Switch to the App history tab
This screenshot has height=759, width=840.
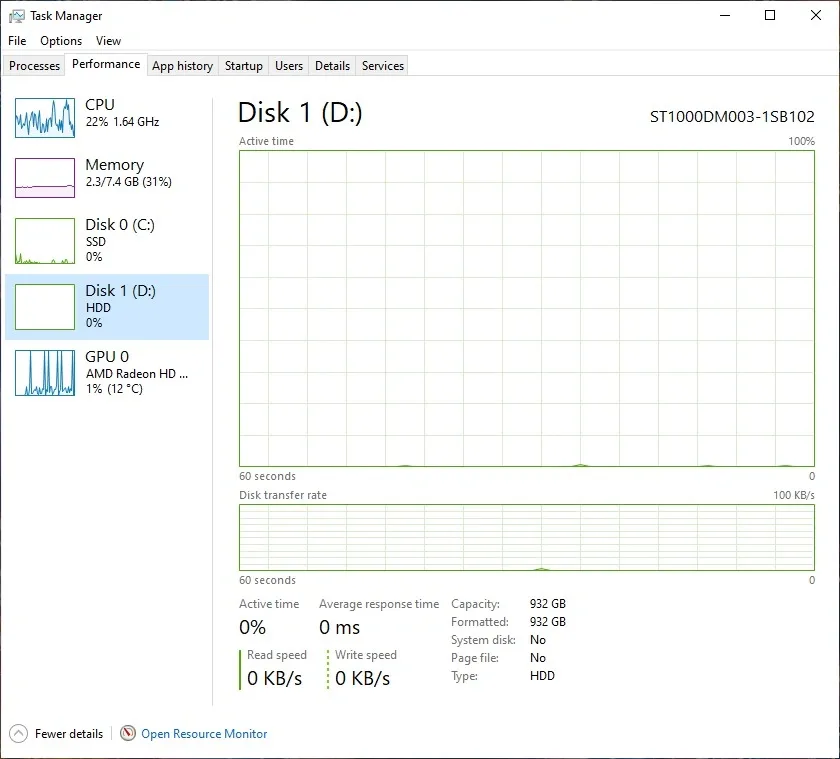(x=182, y=66)
